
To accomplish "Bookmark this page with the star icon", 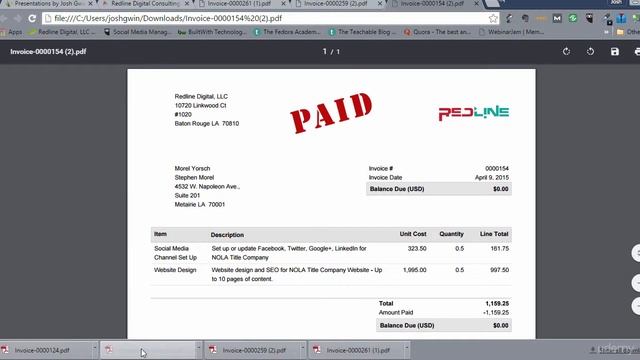I will 493,18.
